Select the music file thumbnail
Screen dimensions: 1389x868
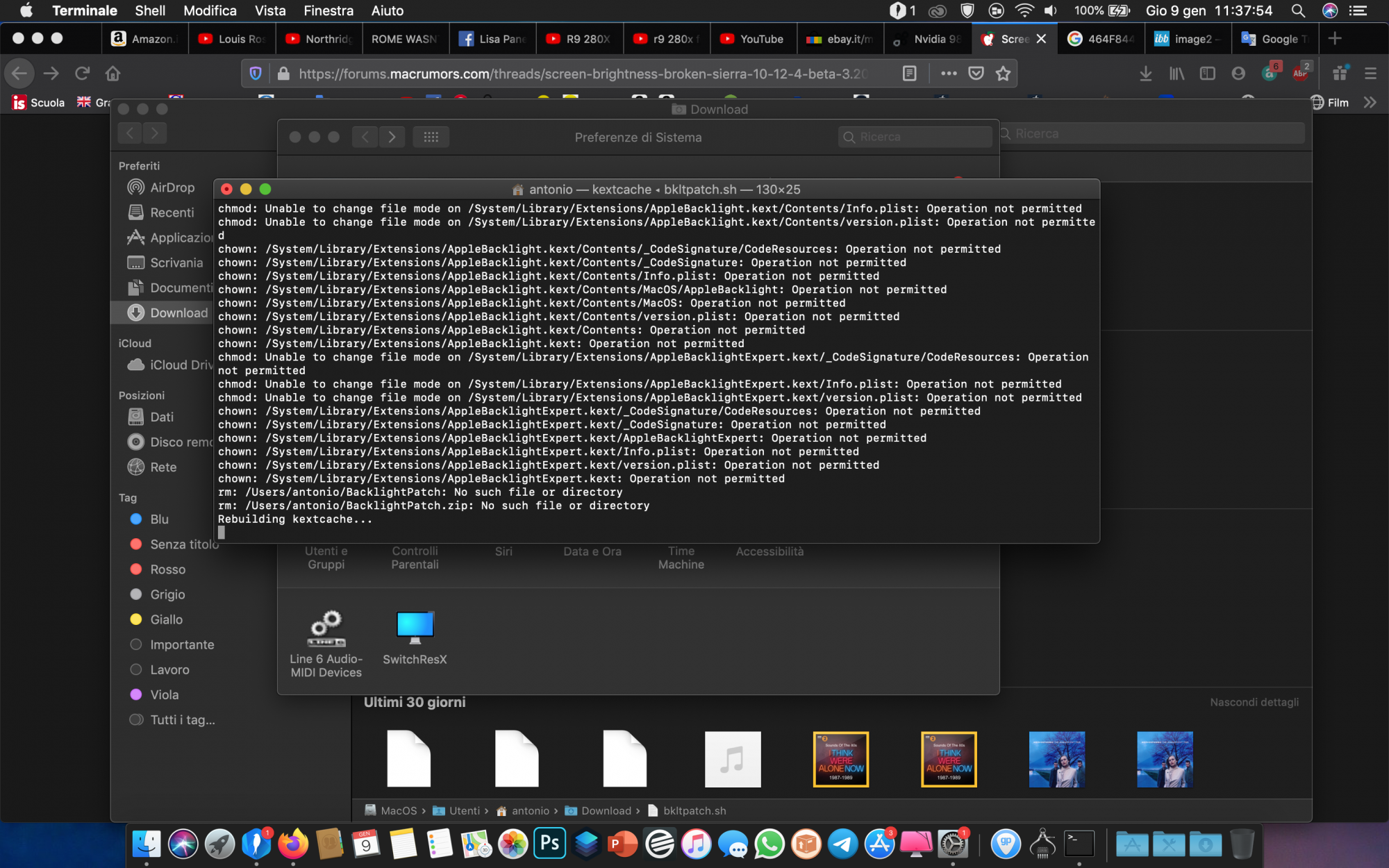tap(733, 759)
